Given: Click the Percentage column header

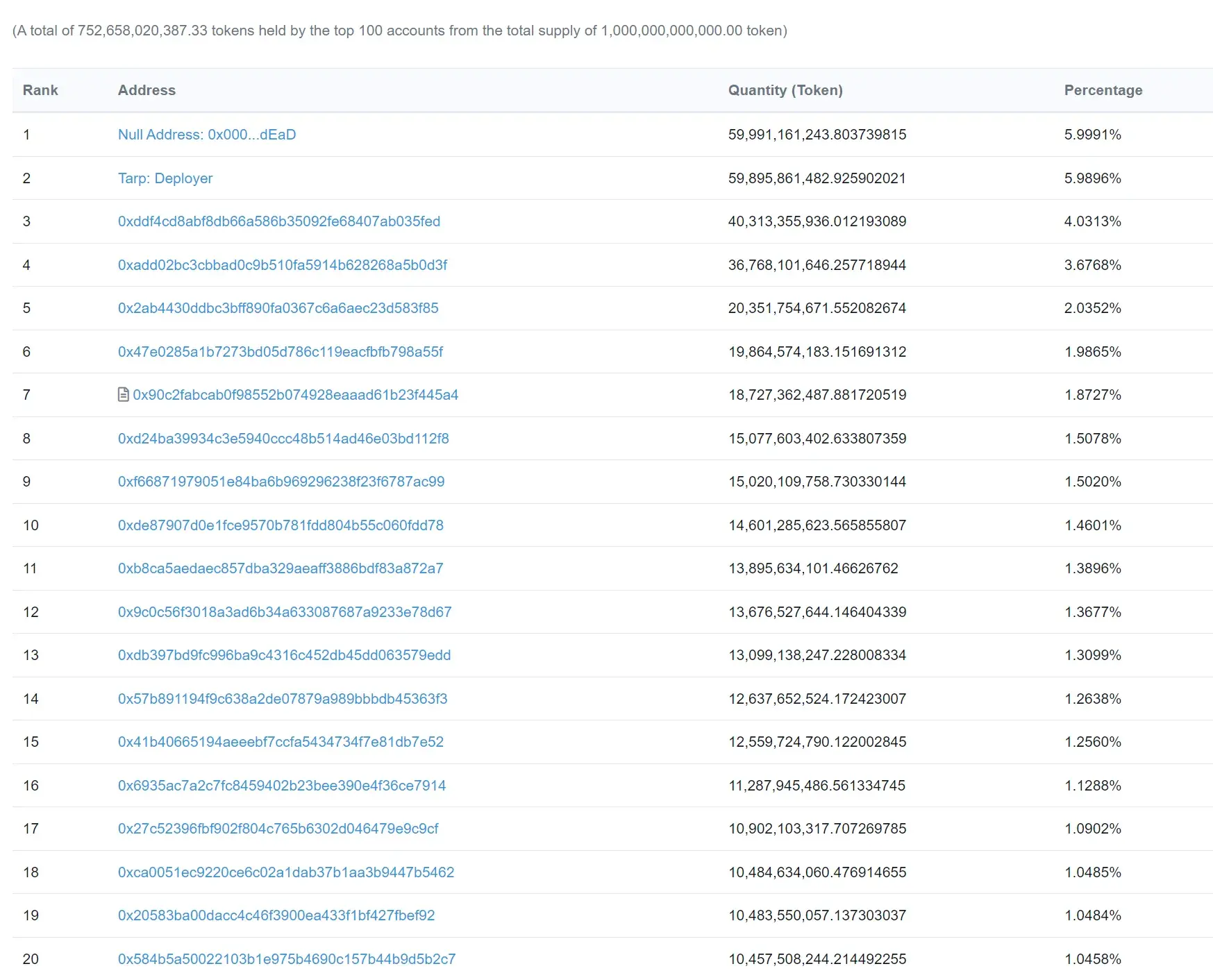Looking at the screenshot, I should [1103, 90].
